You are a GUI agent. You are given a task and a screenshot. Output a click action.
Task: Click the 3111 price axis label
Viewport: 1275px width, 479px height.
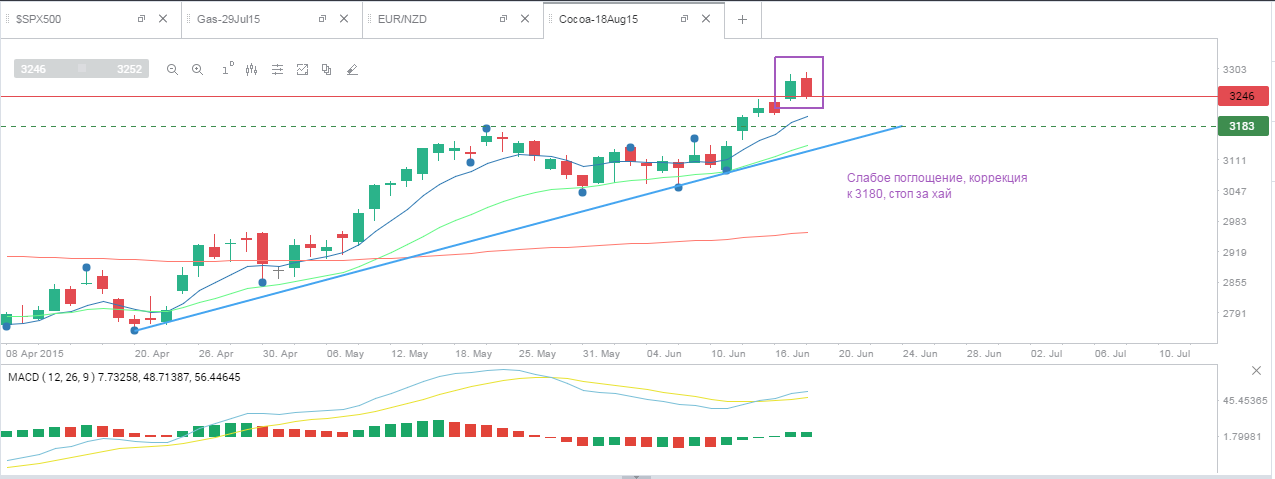1233,160
